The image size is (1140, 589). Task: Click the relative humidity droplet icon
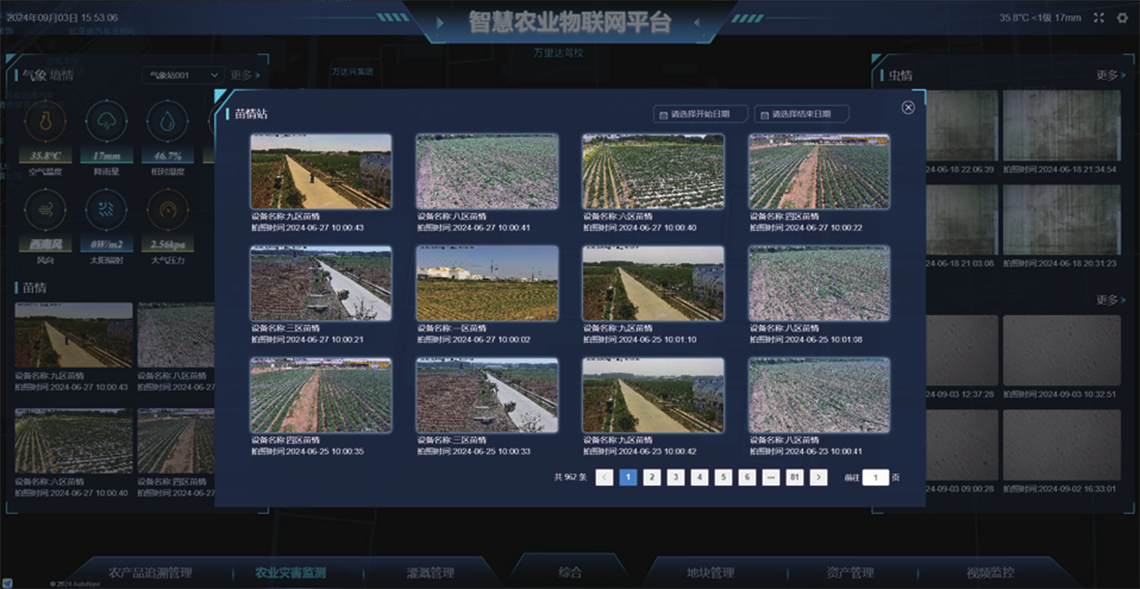167,122
